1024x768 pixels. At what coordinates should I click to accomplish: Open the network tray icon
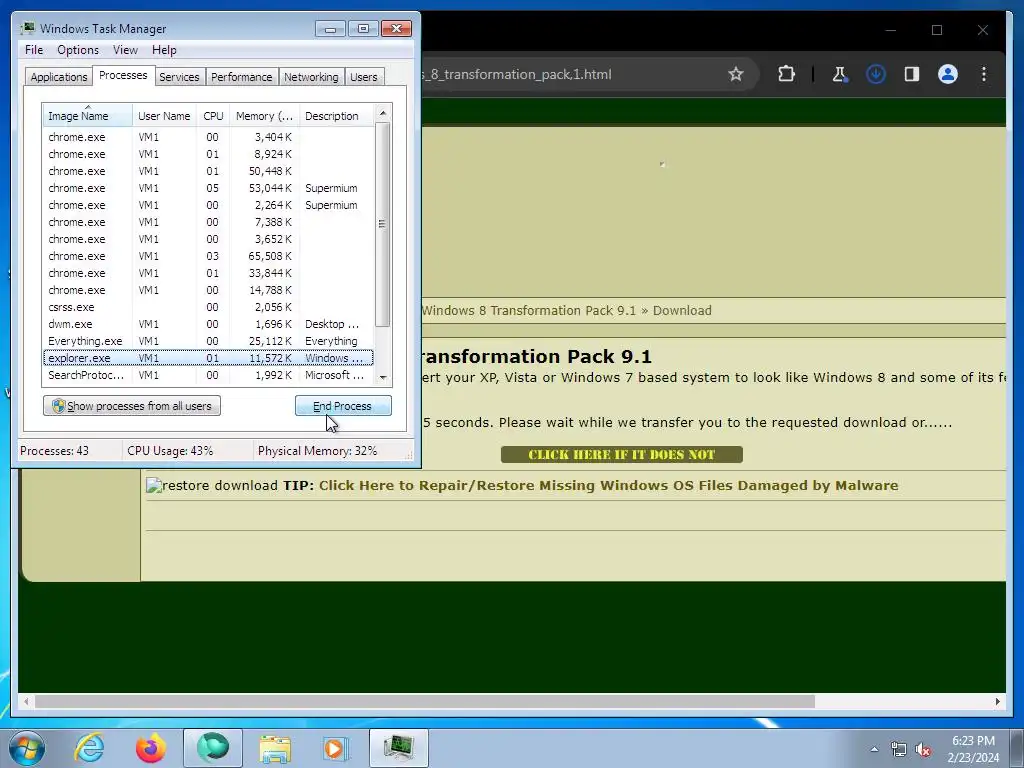coord(899,749)
